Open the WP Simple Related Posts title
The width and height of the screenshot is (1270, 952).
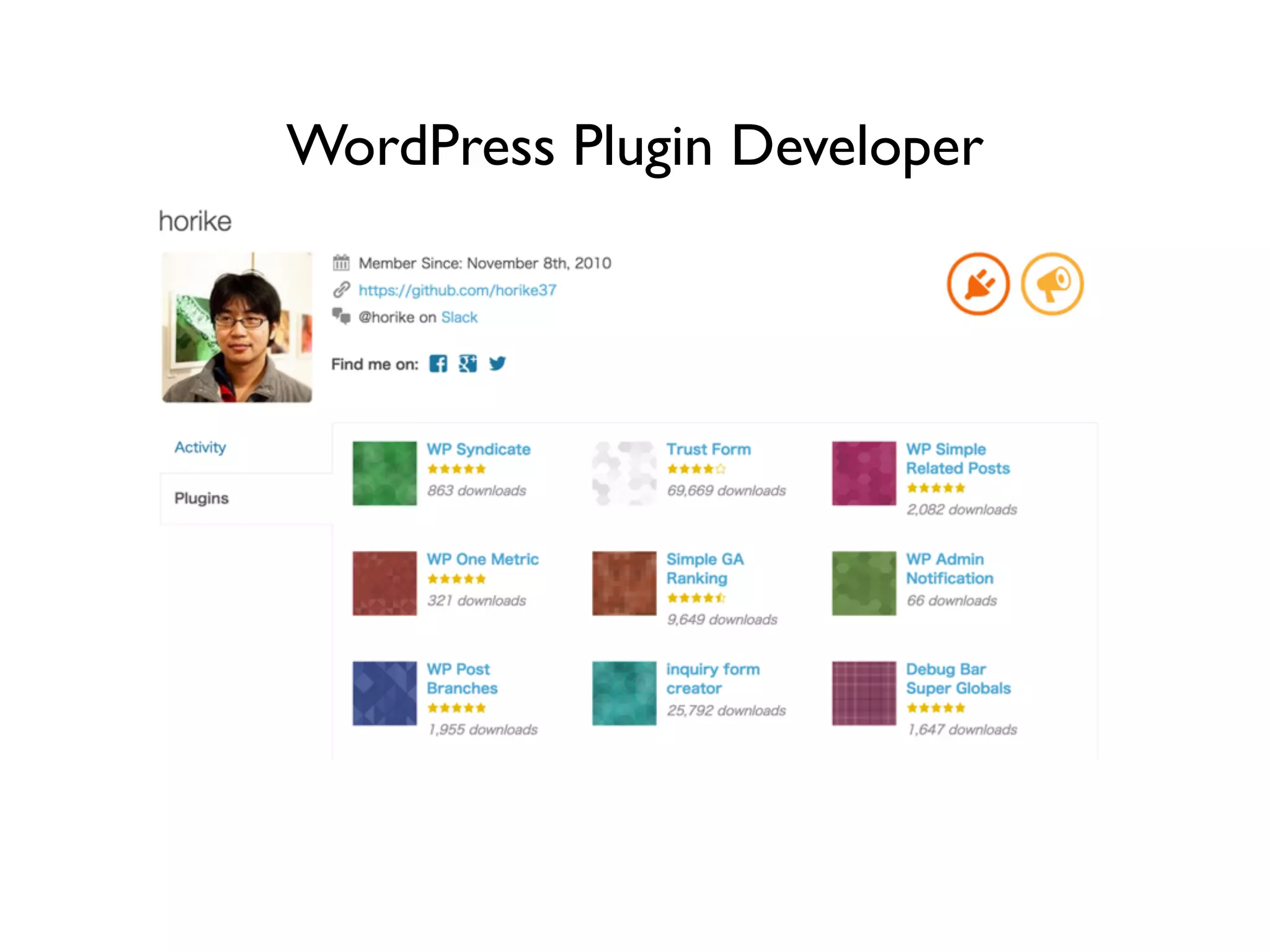pyautogui.click(x=958, y=459)
